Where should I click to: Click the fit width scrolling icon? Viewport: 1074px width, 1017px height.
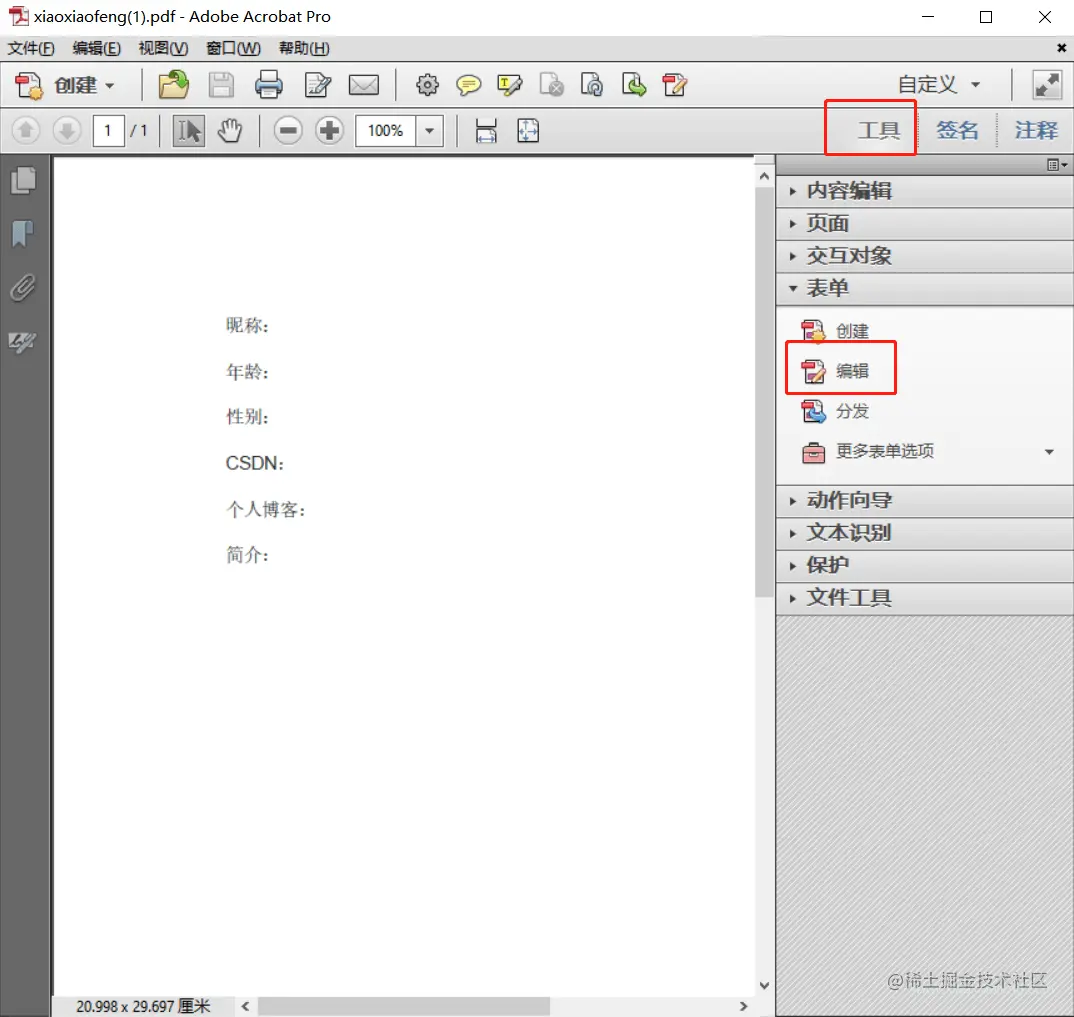486,130
